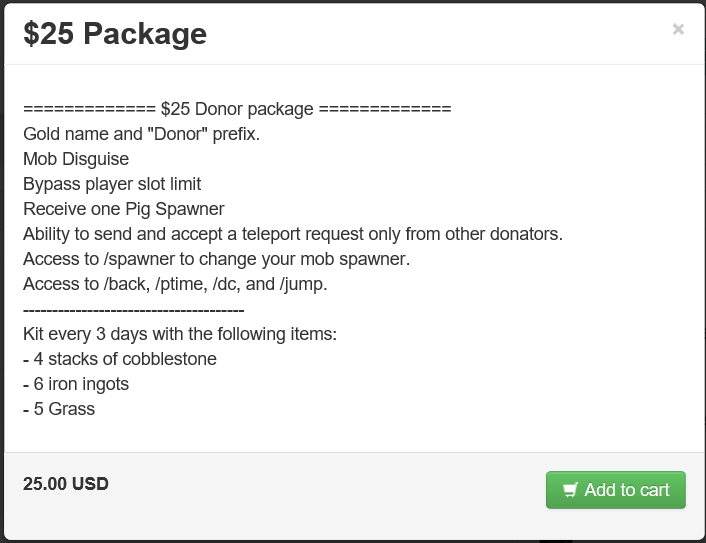Select the Access to /back line
This screenshot has height=543, width=706.
coord(175,284)
